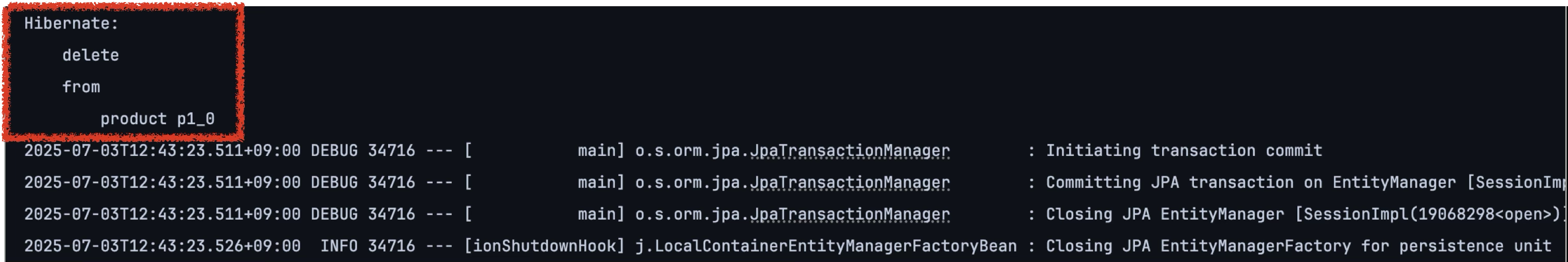Open JpaTransactionManager link on Closing EntityManager line

(849, 214)
